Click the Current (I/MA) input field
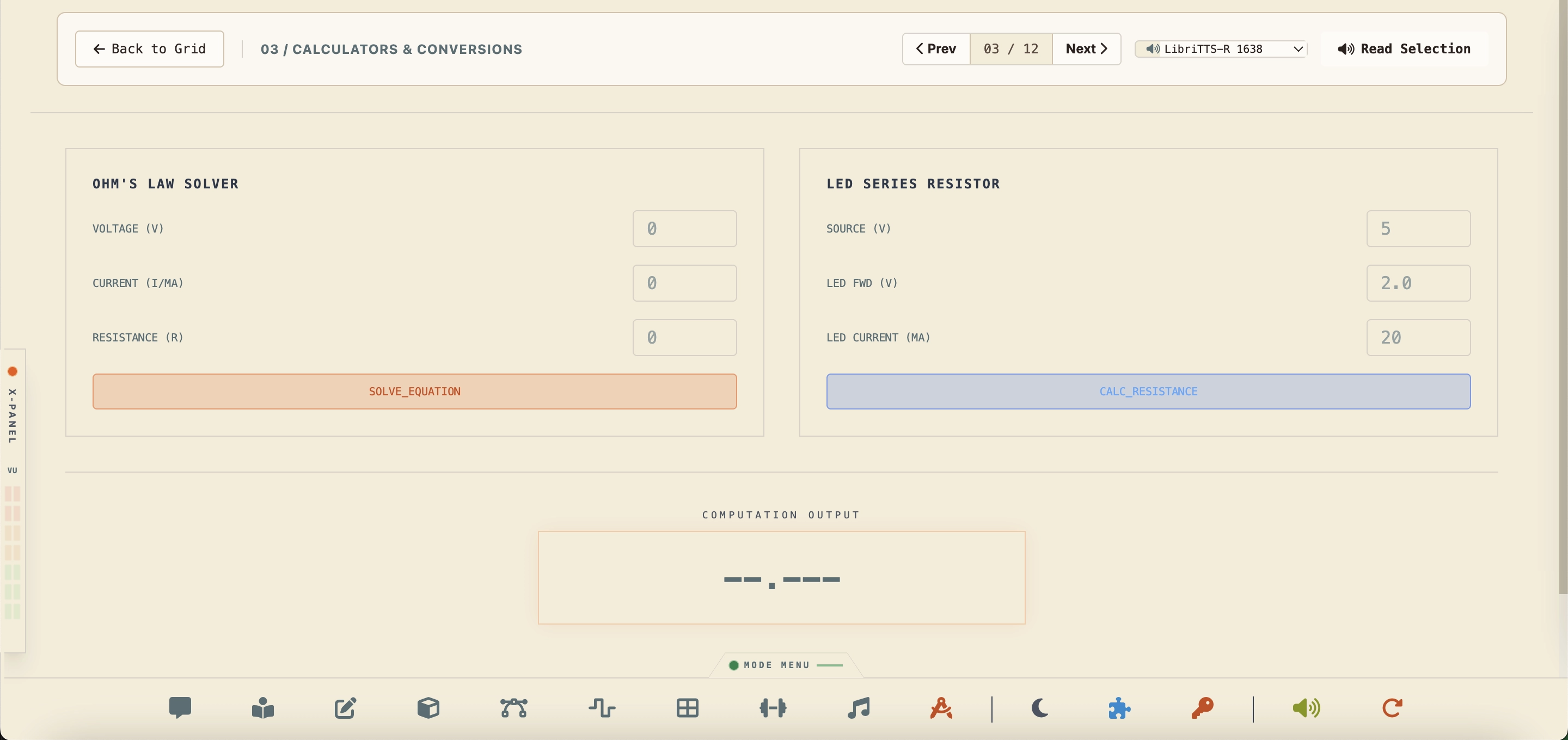1568x740 pixels. (x=685, y=283)
